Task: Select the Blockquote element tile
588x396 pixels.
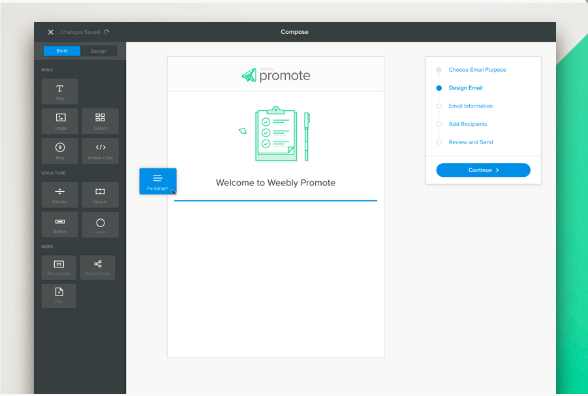Action: [59, 267]
